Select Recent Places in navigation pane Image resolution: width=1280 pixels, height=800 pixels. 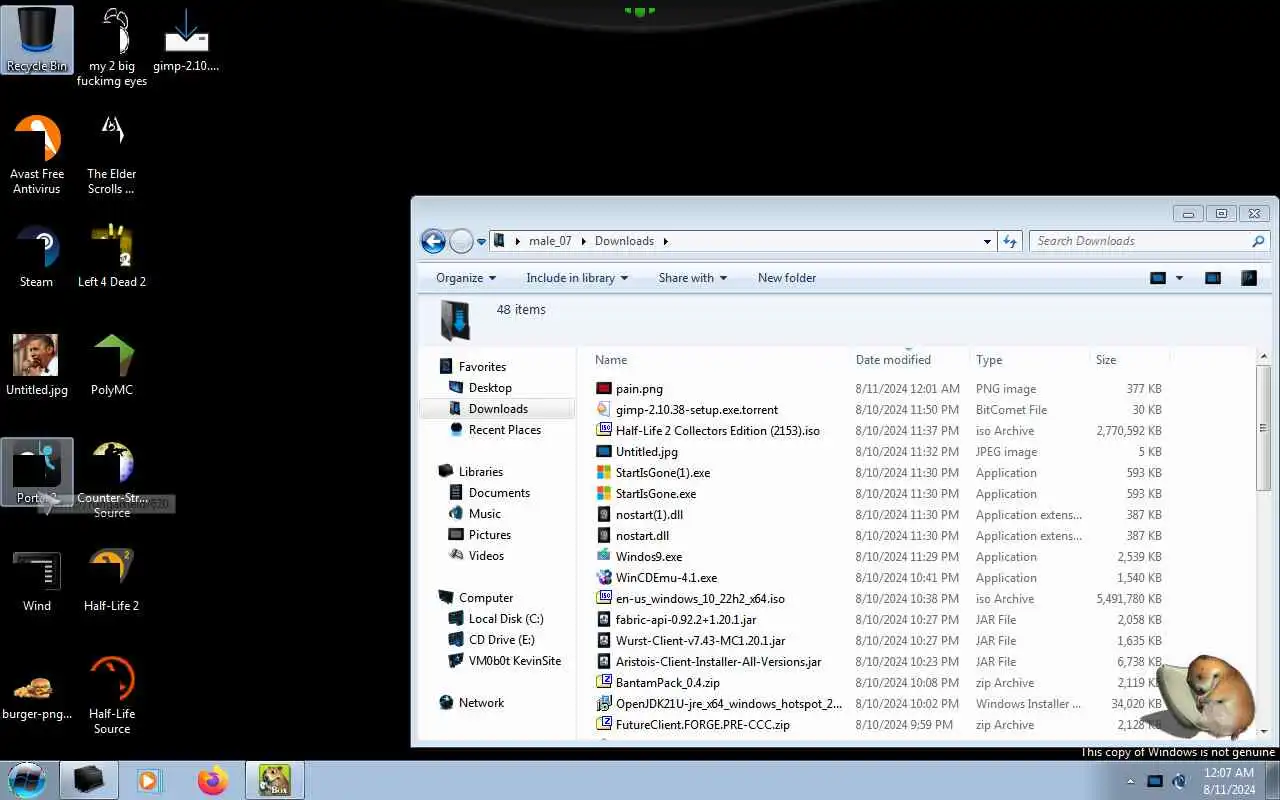(x=505, y=430)
